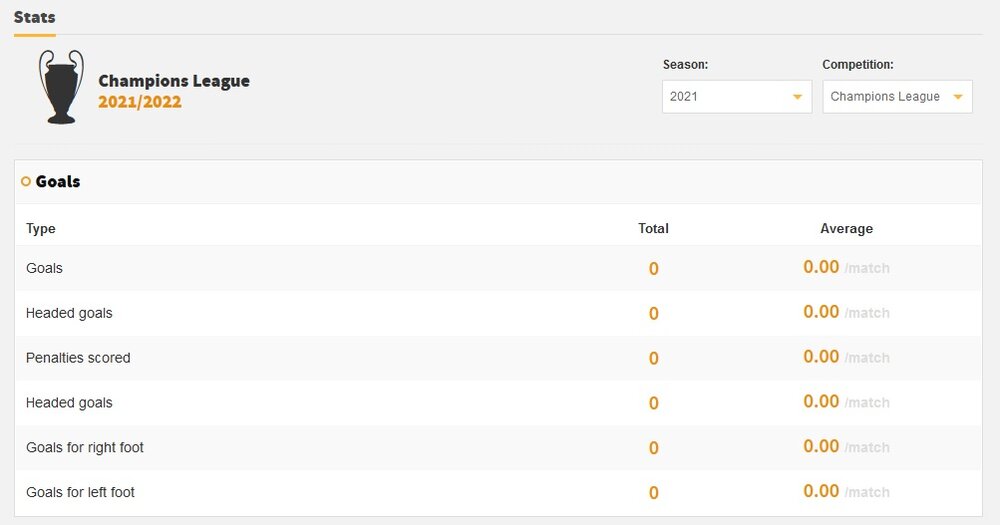Click the Season dropdown arrow
The height and width of the screenshot is (525, 1000).
797,97
